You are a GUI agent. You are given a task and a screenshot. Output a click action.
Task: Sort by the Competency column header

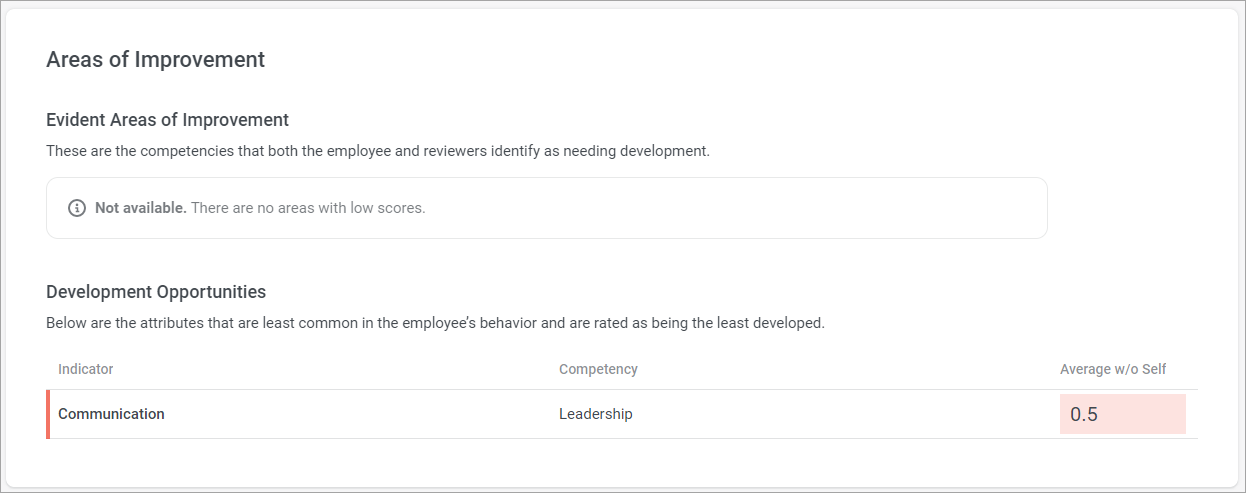click(x=598, y=369)
